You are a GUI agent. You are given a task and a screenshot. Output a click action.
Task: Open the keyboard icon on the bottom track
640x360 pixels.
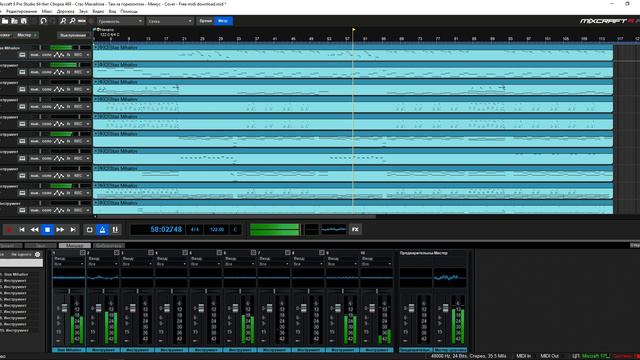[x=22, y=210]
